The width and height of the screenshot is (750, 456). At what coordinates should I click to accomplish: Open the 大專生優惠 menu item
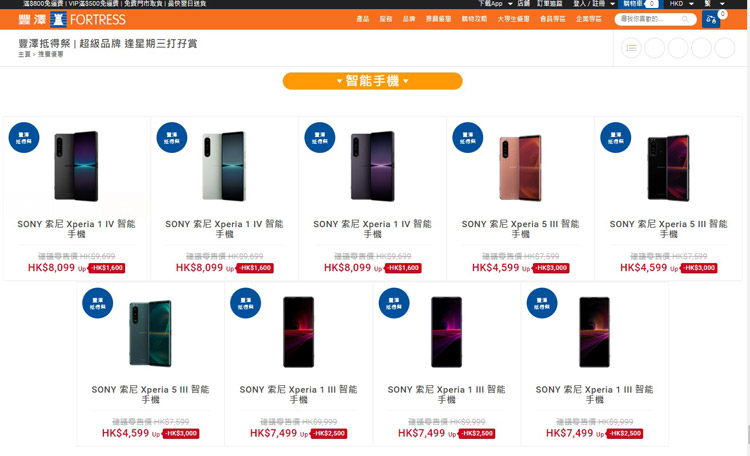[513, 19]
